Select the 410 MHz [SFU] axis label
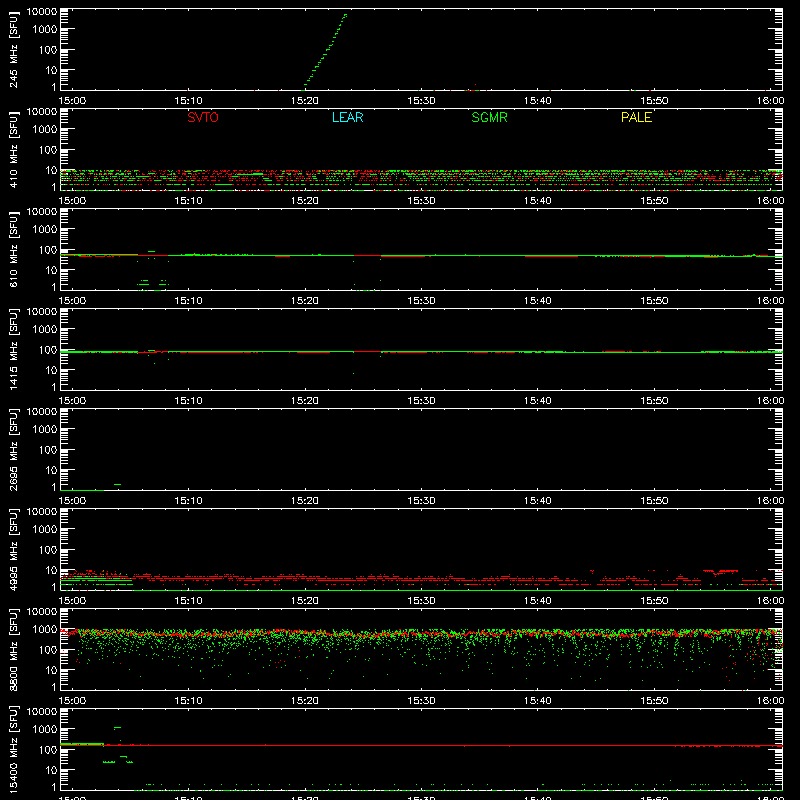 tap(13, 149)
